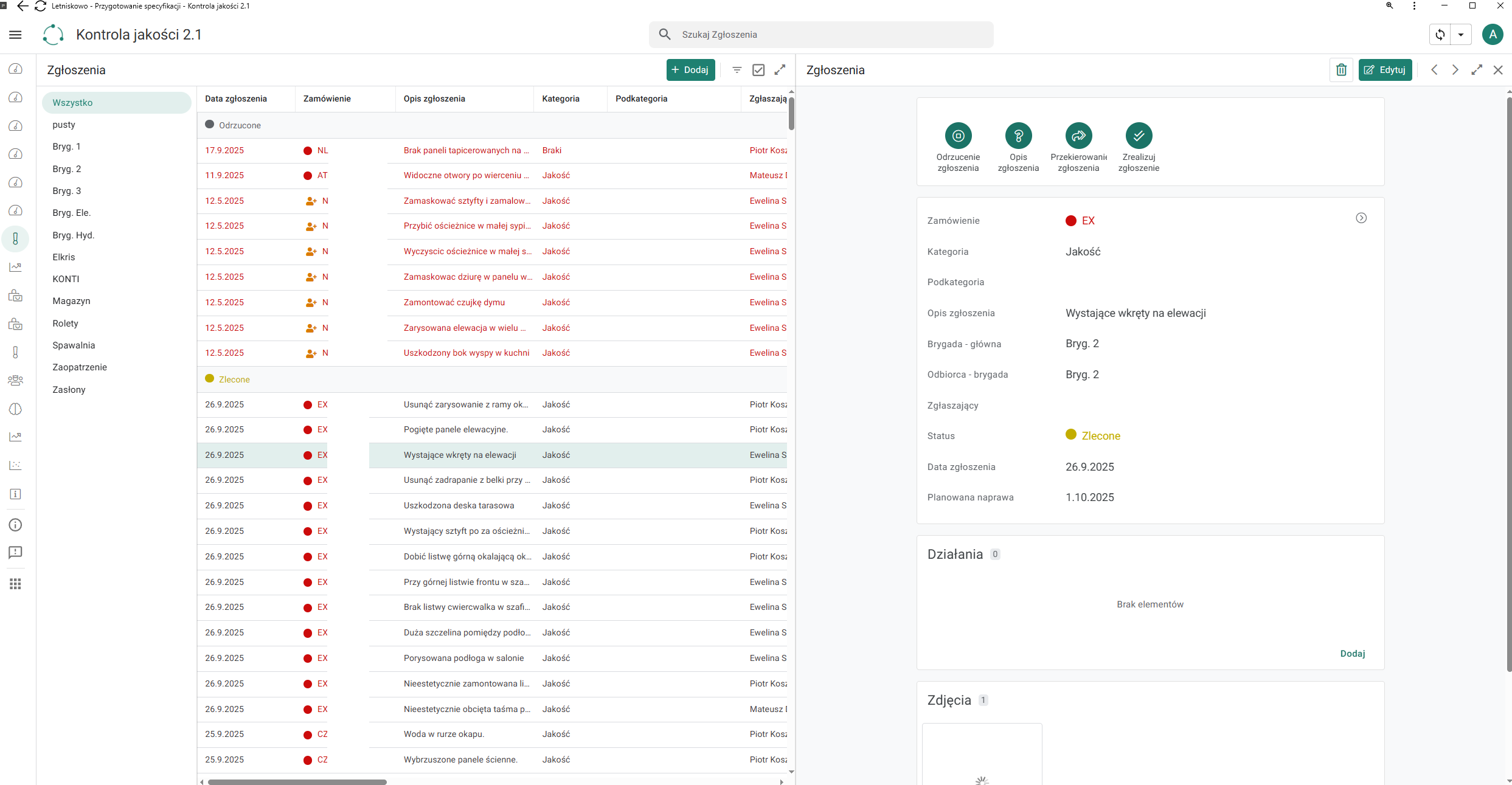Click the Kontrola jakości app logo
This screenshot has height=785, width=1512.
53,35
